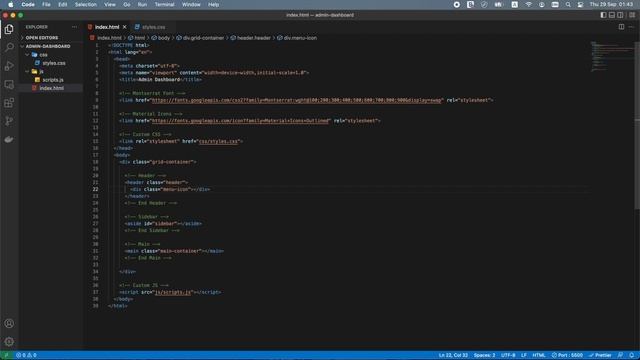Collapse the js folder
This screenshot has height=360, width=640.
tap(41, 71)
